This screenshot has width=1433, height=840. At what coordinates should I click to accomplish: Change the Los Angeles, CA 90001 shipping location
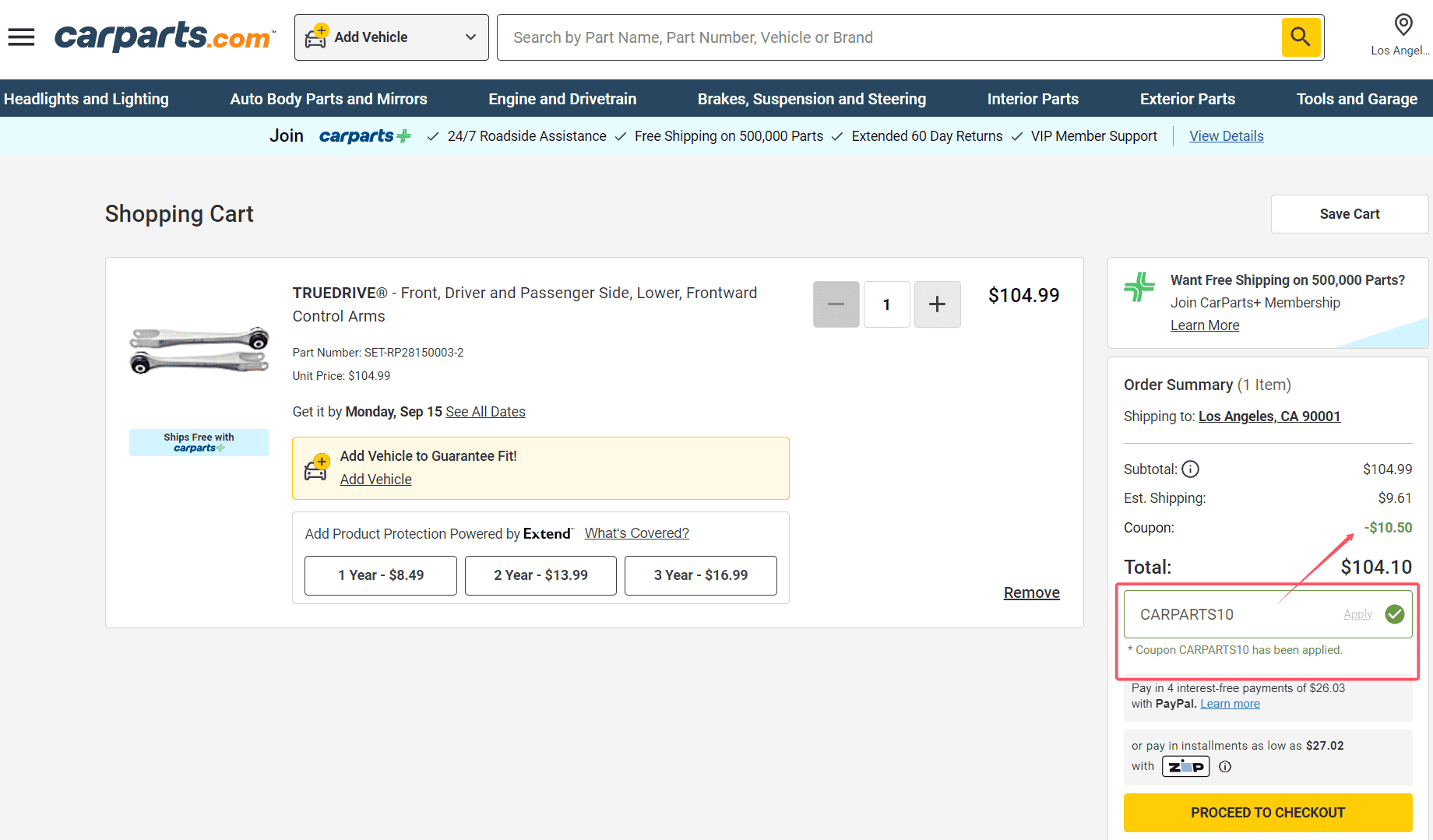(x=1269, y=416)
